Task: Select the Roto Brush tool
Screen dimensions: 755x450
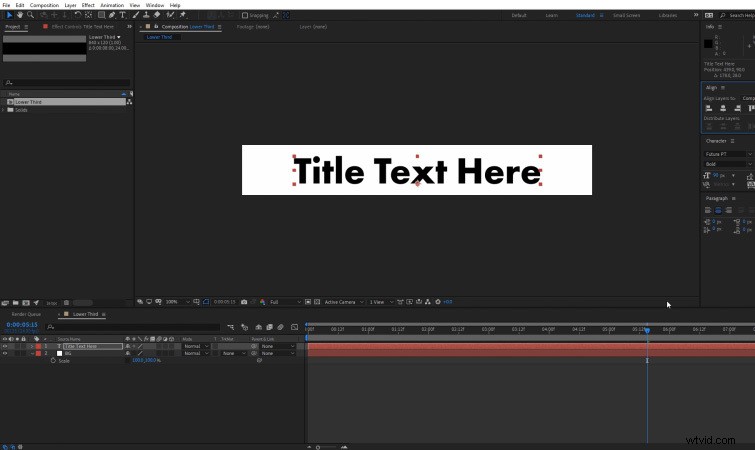Action: [x=170, y=15]
